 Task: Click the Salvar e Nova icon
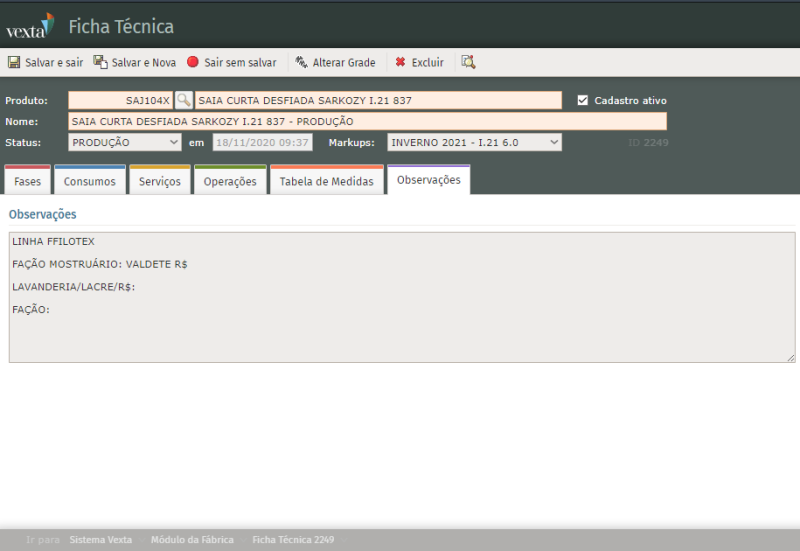tap(100, 62)
